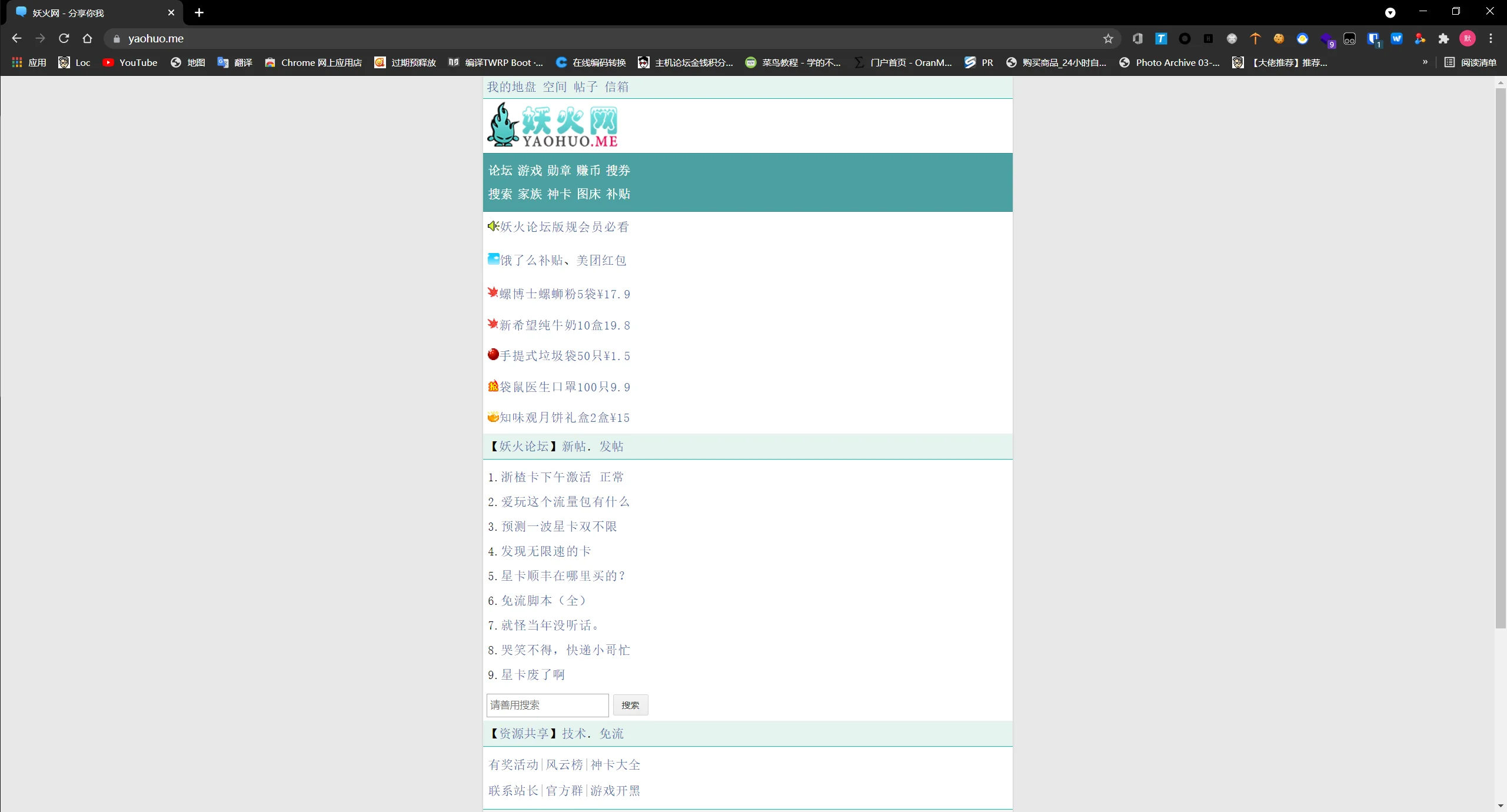1507x812 pixels.
Task: Open post 发现无限速的卡
Action: [545, 551]
